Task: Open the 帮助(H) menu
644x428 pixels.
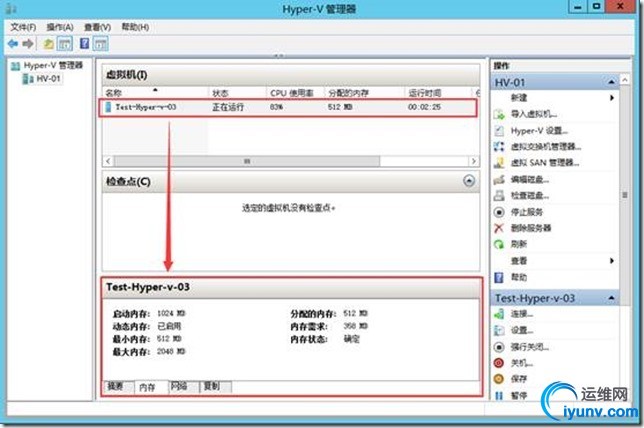Action: (135, 27)
